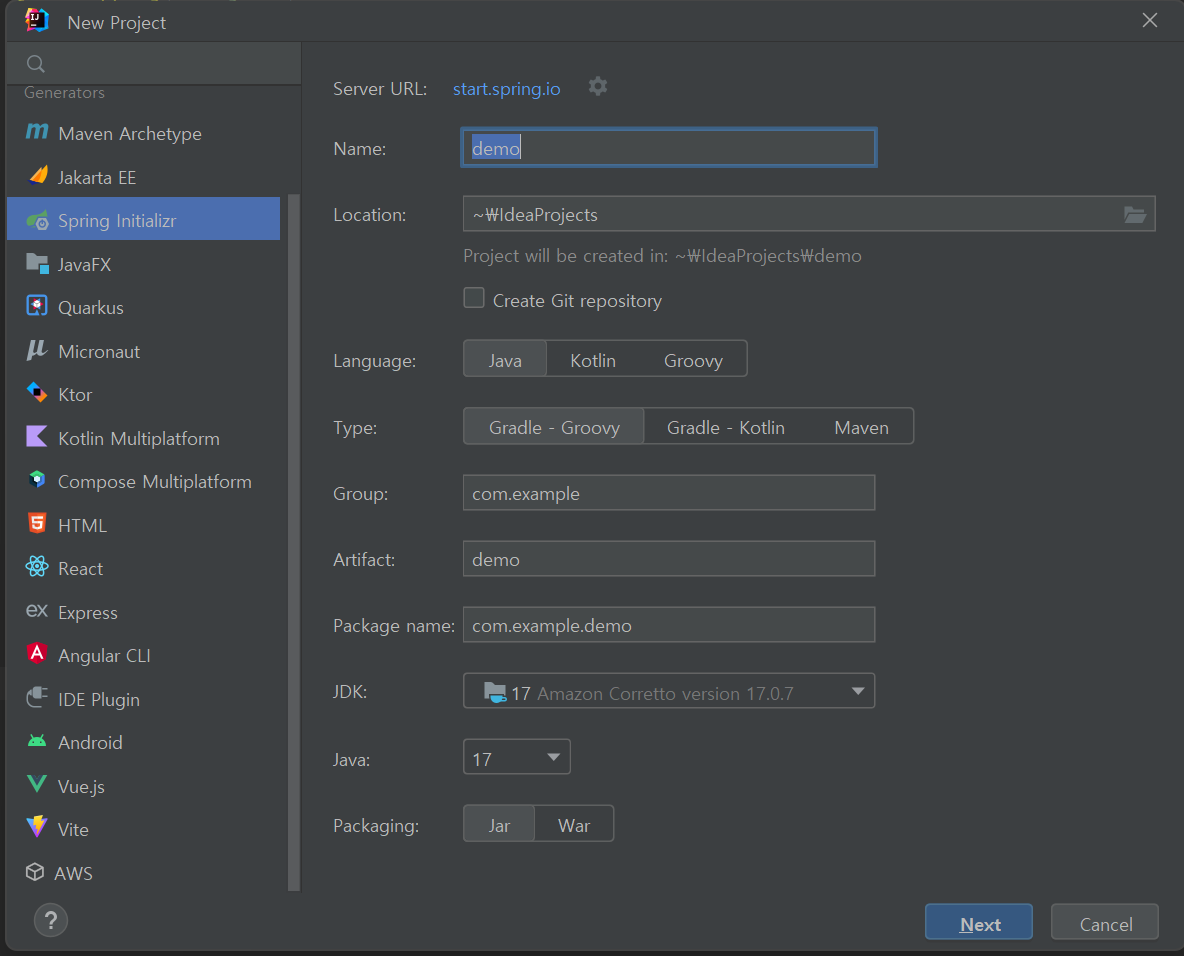
Task: Set Packaging to War
Action: point(574,825)
